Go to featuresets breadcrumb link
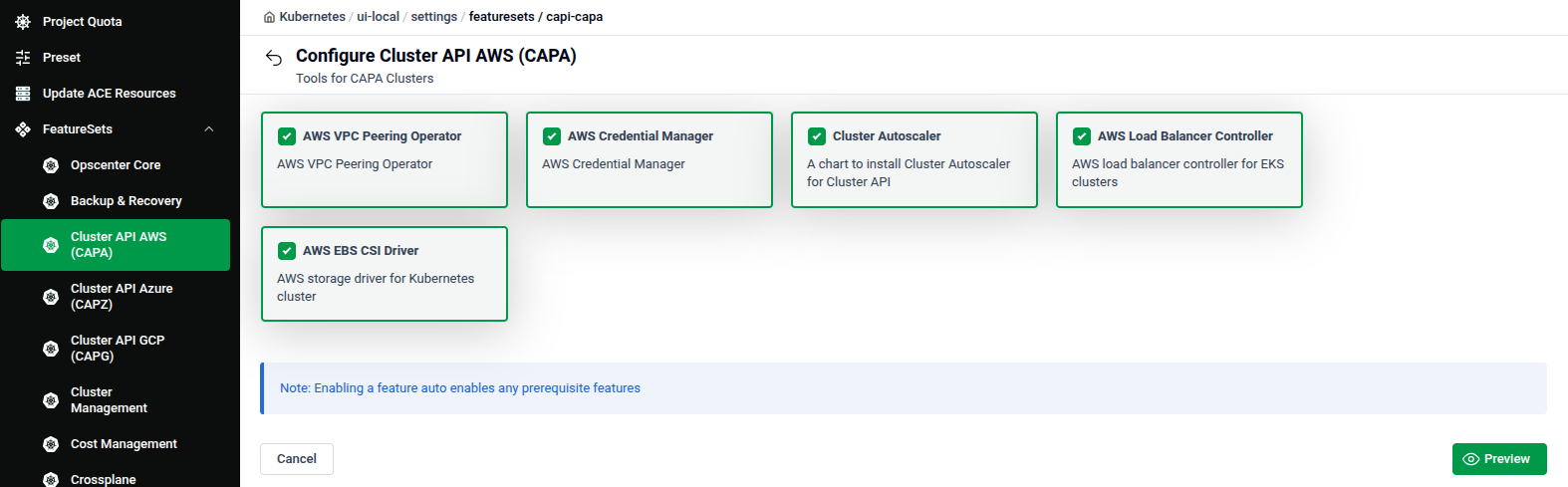Image resolution: width=1568 pixels, height=487 pixels. 501,17
